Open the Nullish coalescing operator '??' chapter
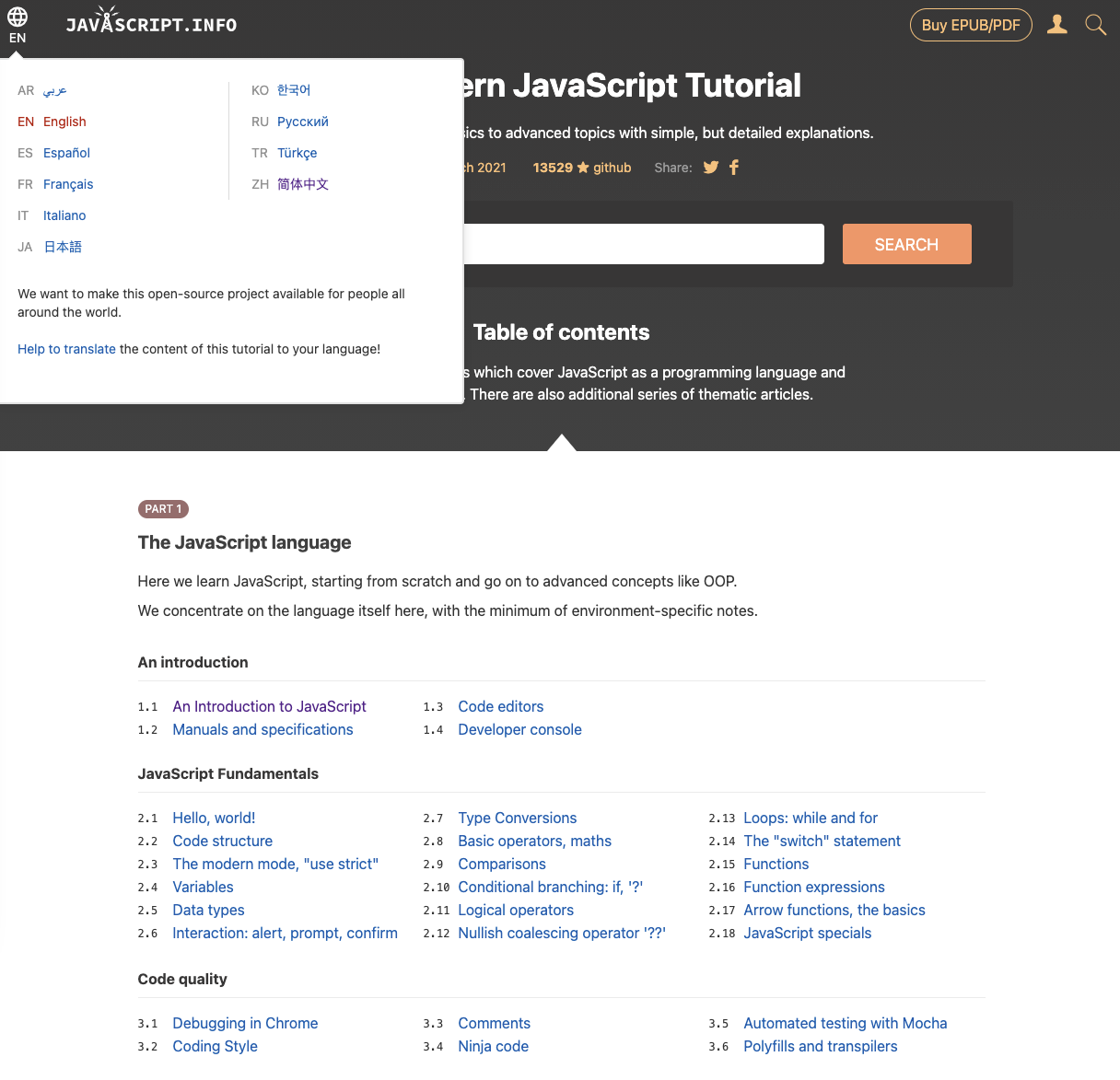Screen dimensions: 1120x1080 (x=562, y=933)
